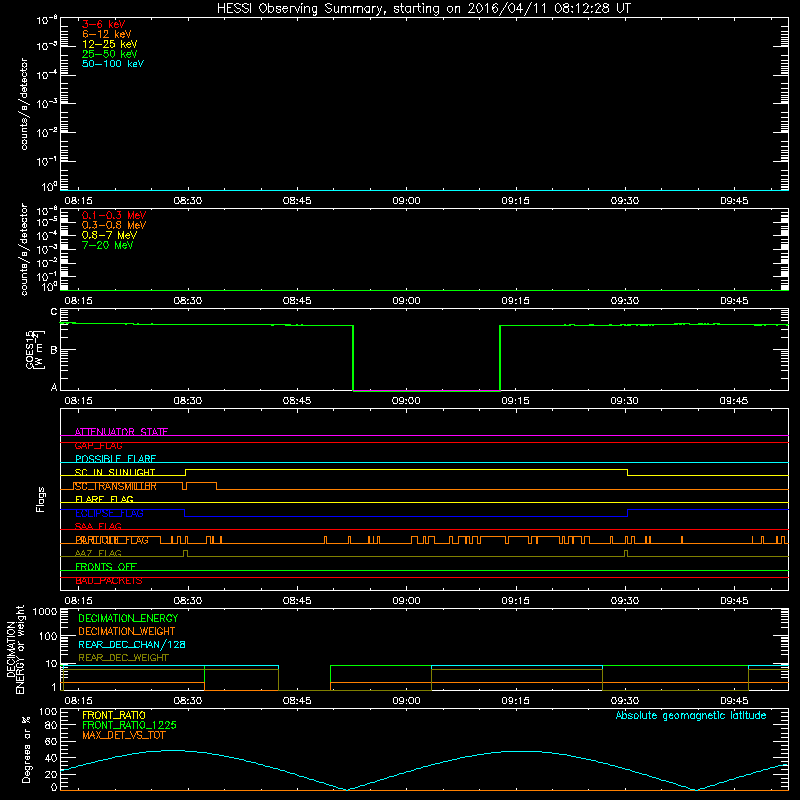Select the yellow 12-25 keV legend label
The height and width of the screenshot is (800, 800).
(110, 44)
